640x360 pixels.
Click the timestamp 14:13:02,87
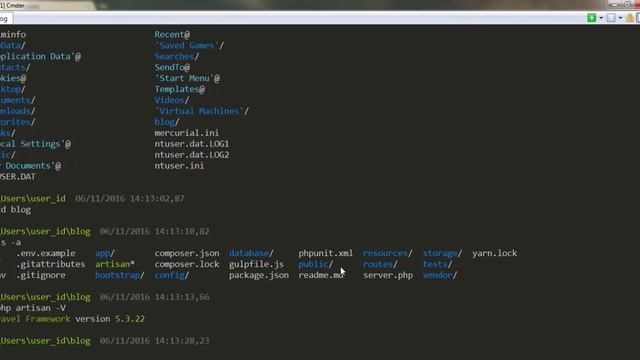157,199
